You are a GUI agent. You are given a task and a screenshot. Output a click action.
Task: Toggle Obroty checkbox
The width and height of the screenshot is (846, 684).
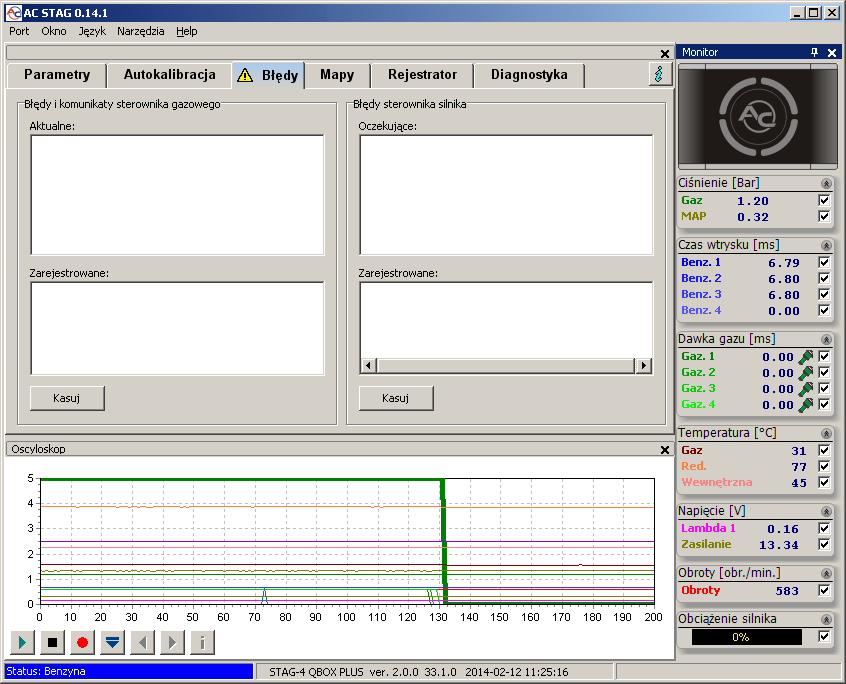pyautogui.click(x=824, y=591)
